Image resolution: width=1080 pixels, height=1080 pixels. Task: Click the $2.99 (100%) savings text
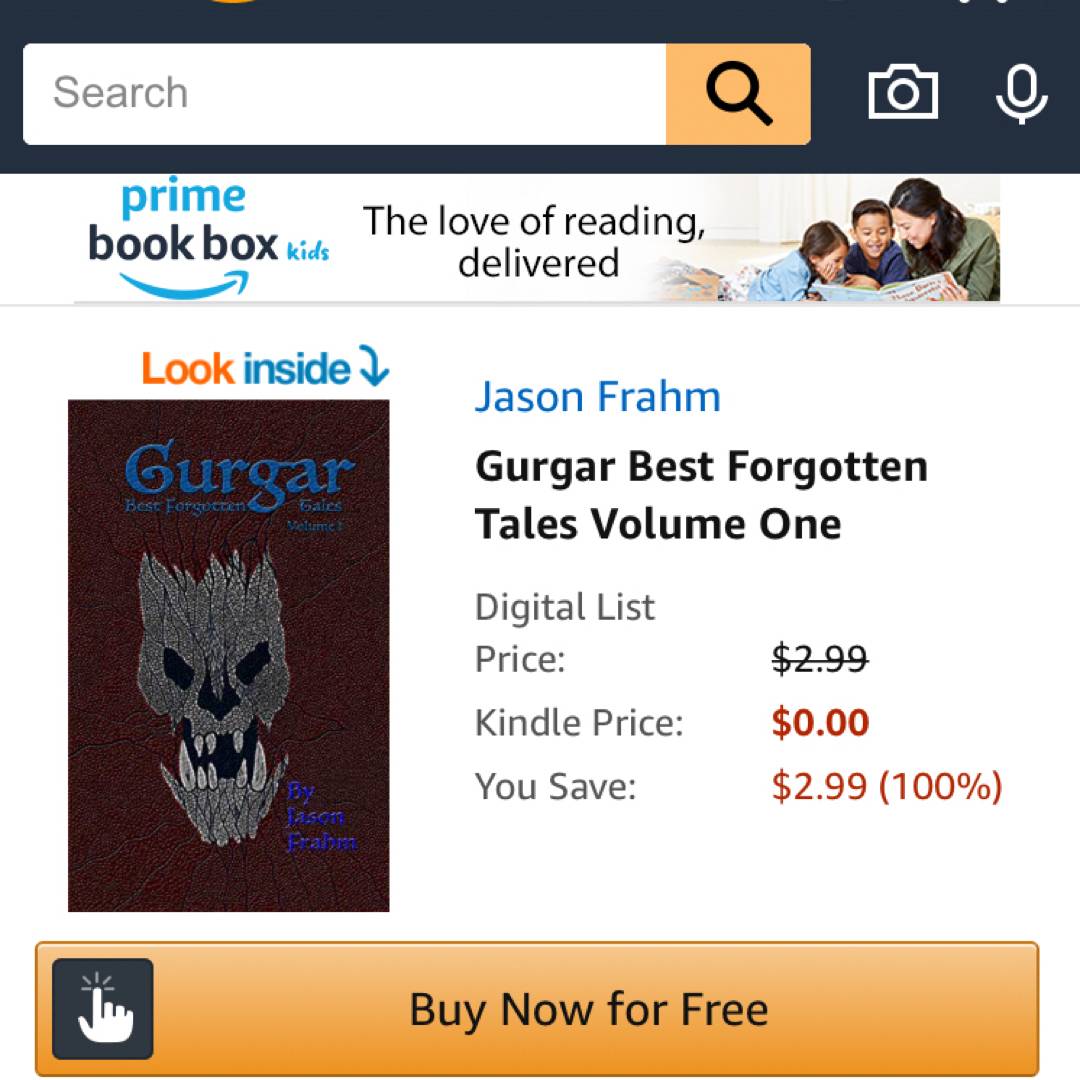point(887,786)
